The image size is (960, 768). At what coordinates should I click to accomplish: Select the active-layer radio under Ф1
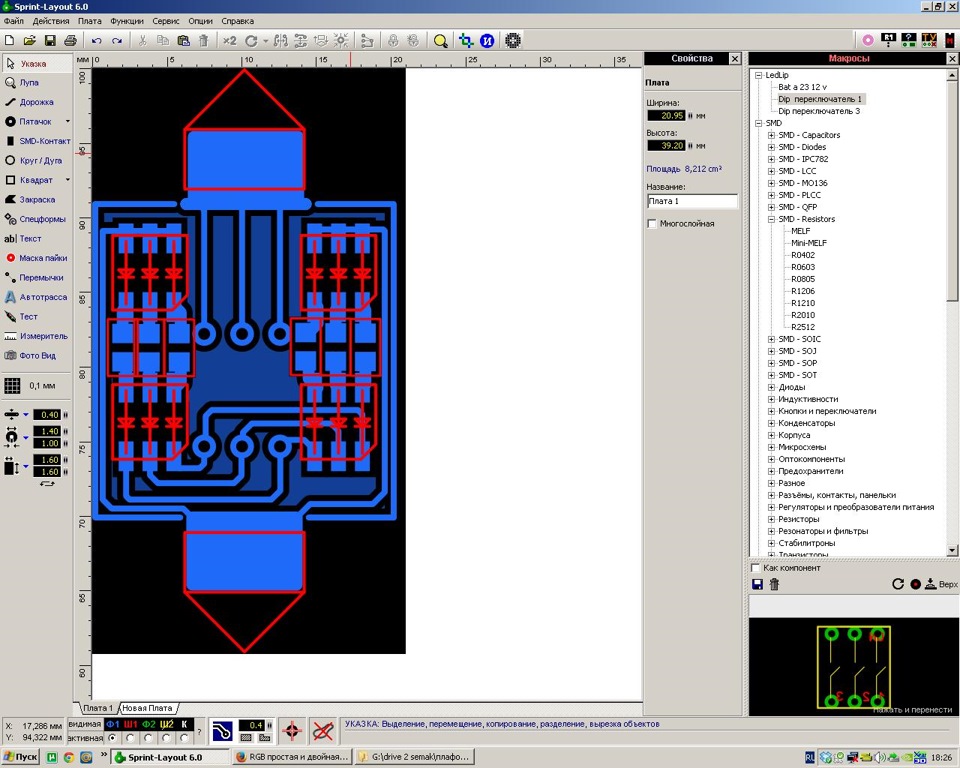click(x=112, y=738)
